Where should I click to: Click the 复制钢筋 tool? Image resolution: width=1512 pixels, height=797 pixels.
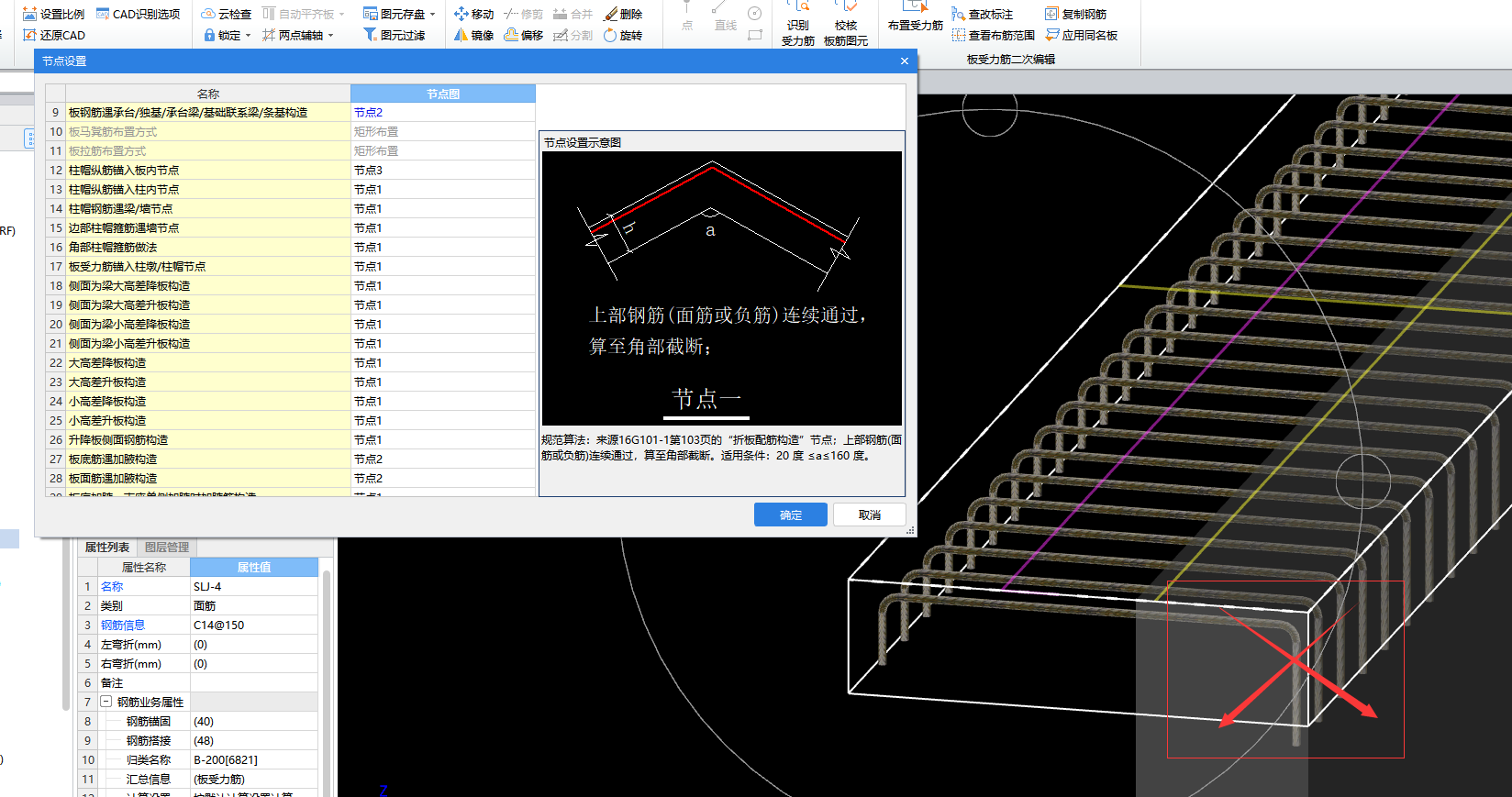coord(1075,14)
